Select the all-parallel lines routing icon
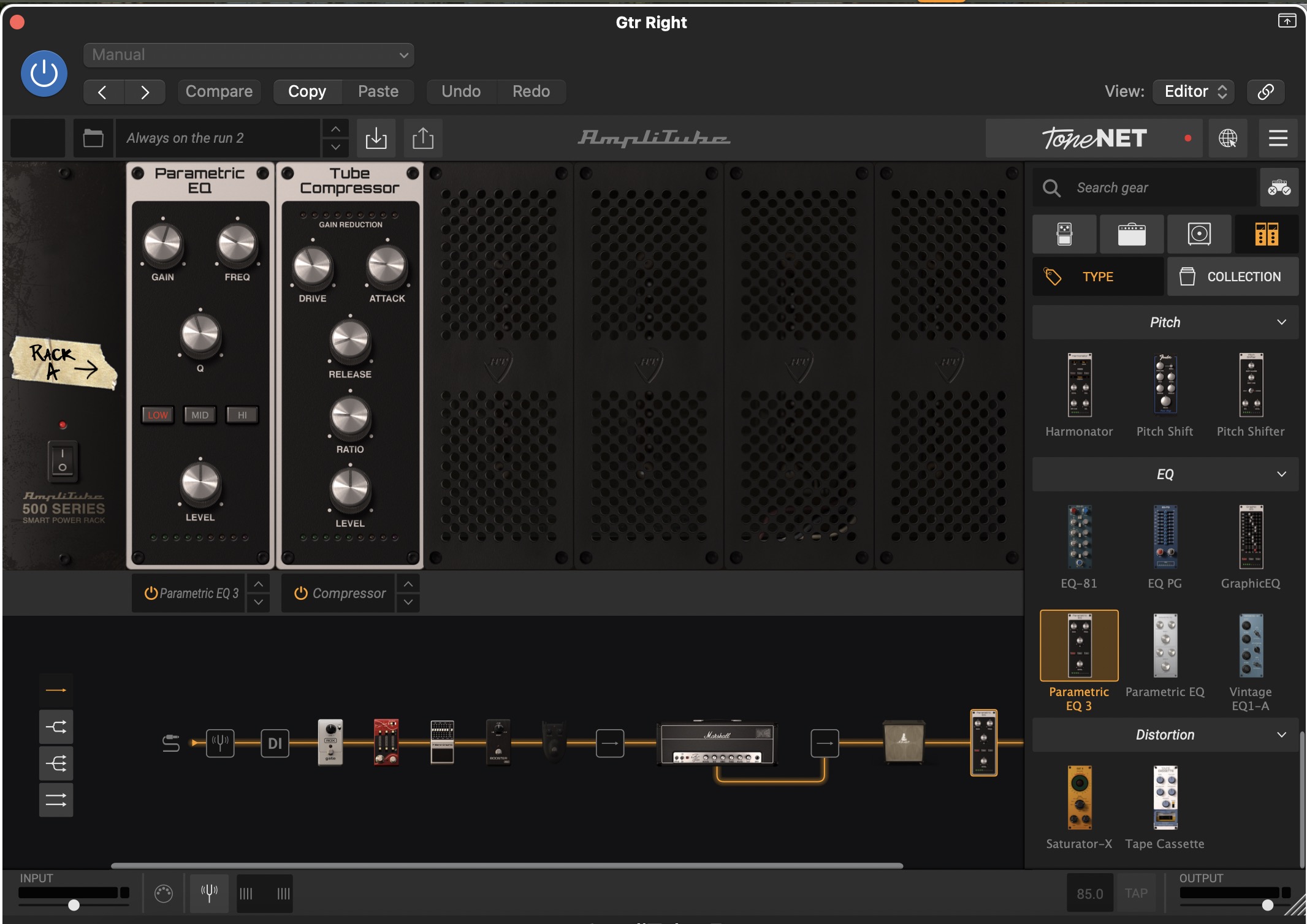1307x924 pixels. 56,800
